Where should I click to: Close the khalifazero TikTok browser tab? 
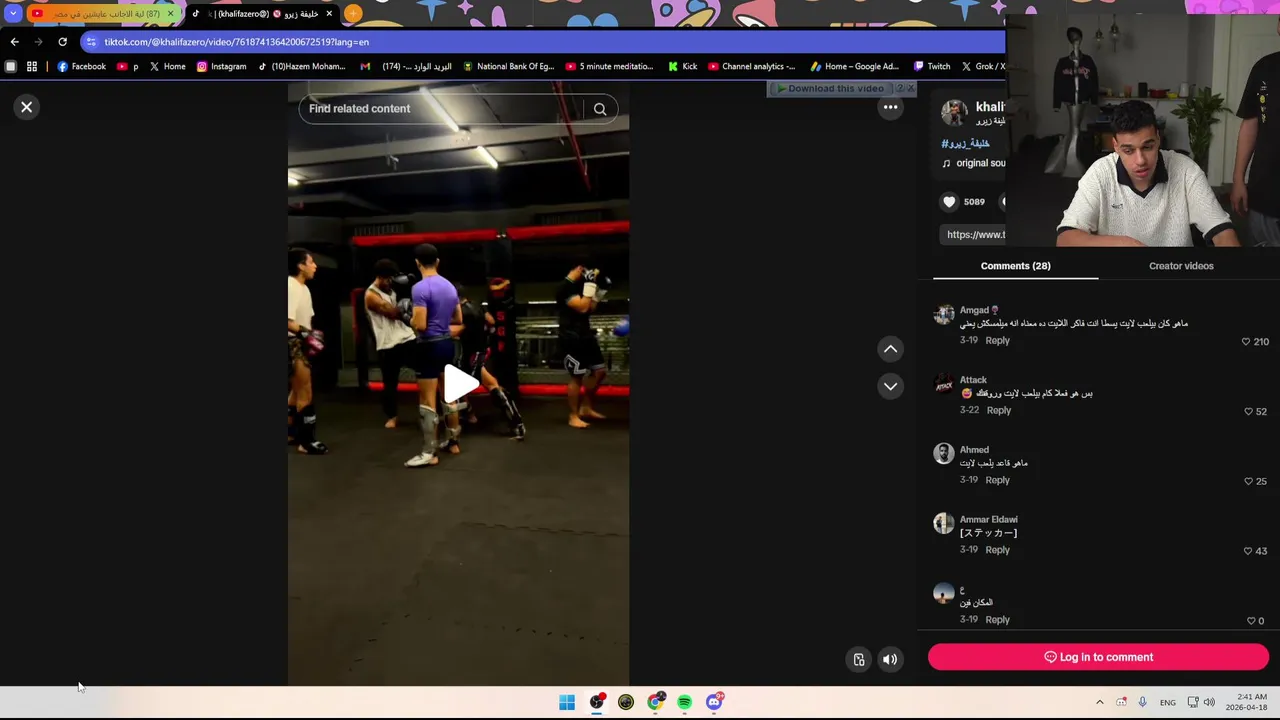point(329,14)
